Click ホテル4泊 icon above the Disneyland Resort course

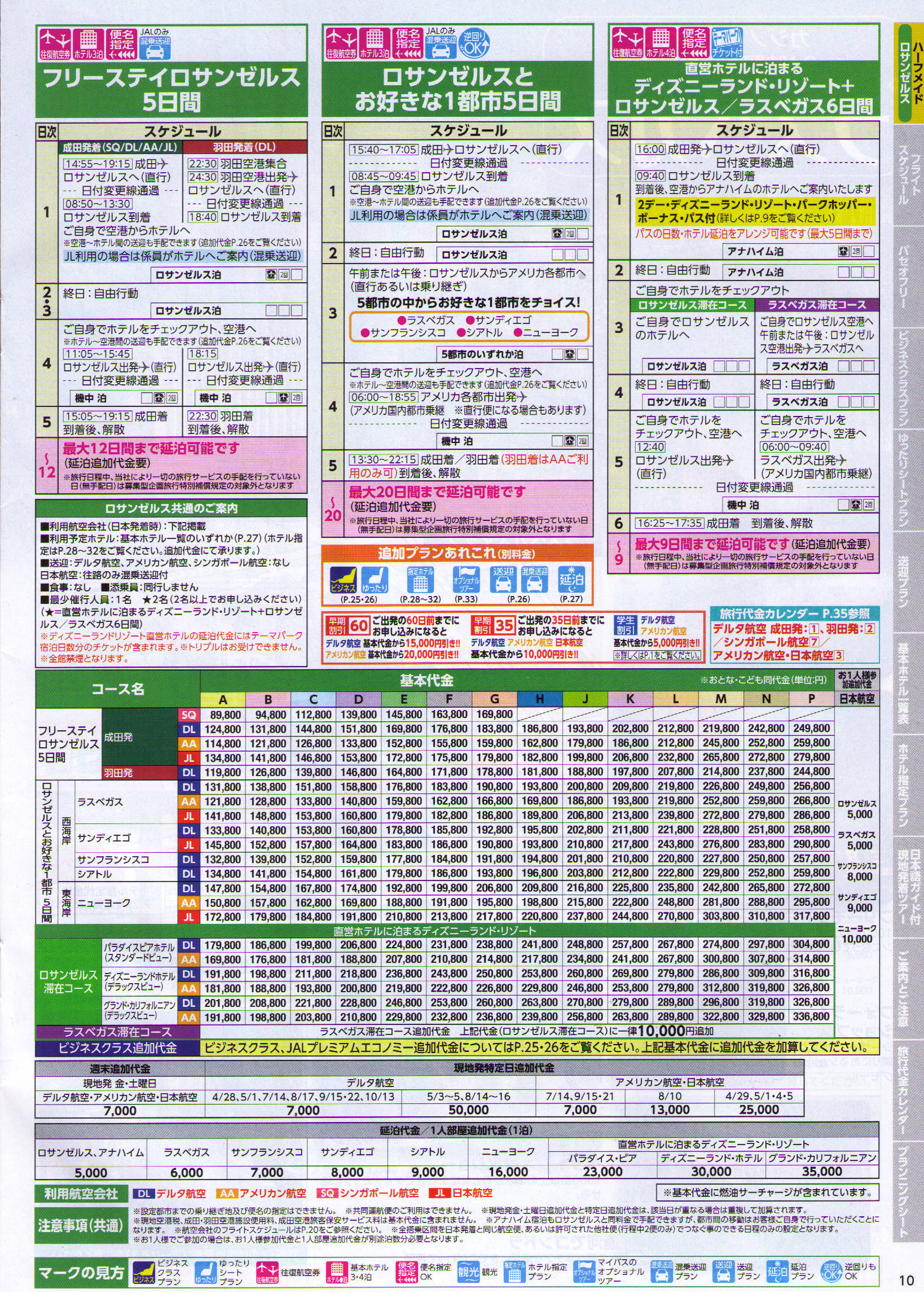click(x=660, y=44)
